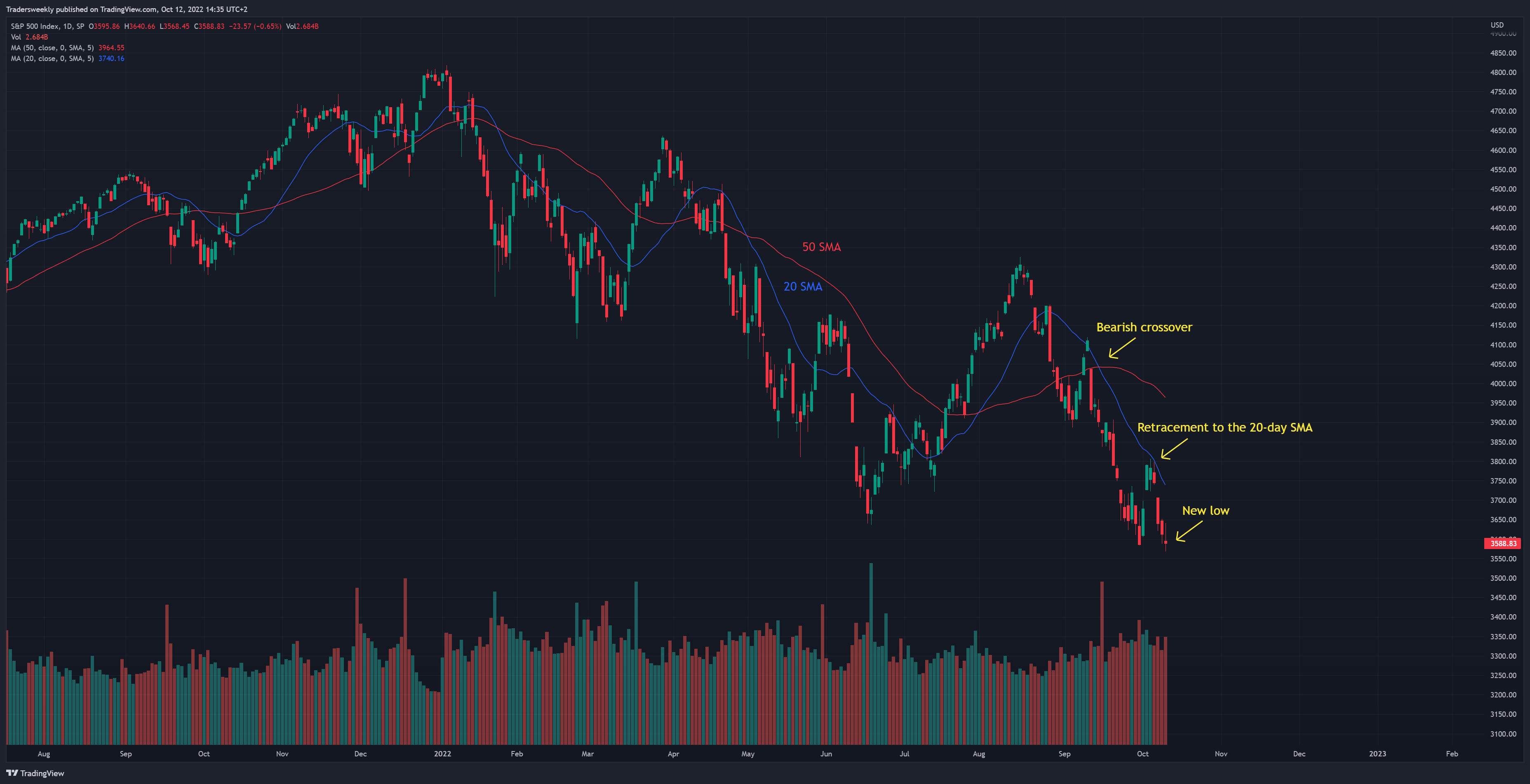Click the Jun label on the time axis
This screenshot has width=1530, height=784.
826,754
